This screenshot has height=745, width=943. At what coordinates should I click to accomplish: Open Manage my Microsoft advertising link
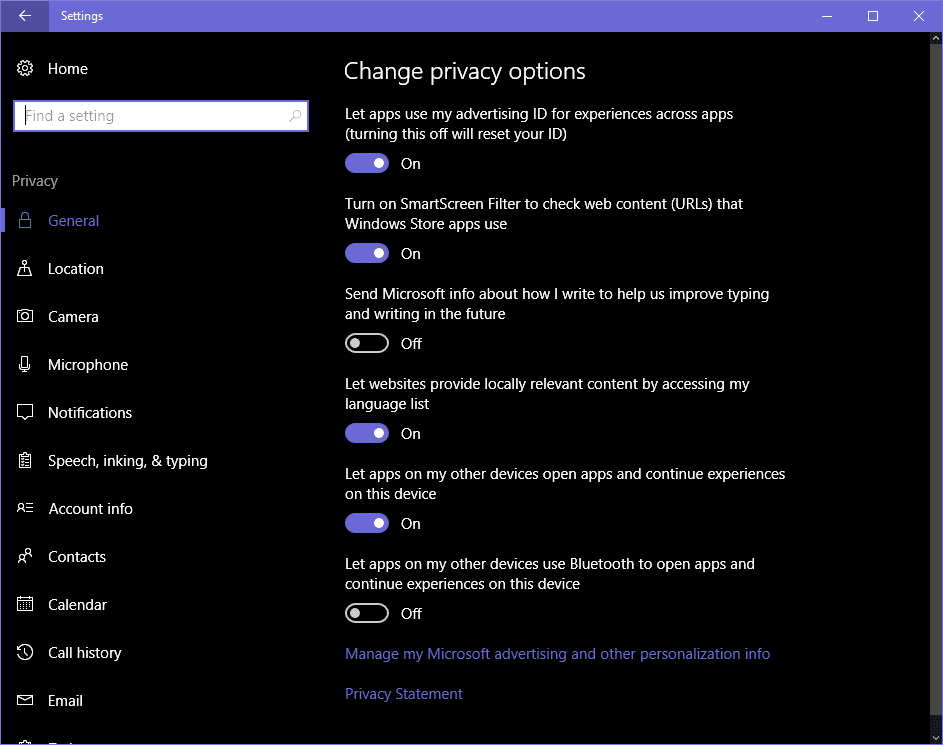(x=557, y=653)
